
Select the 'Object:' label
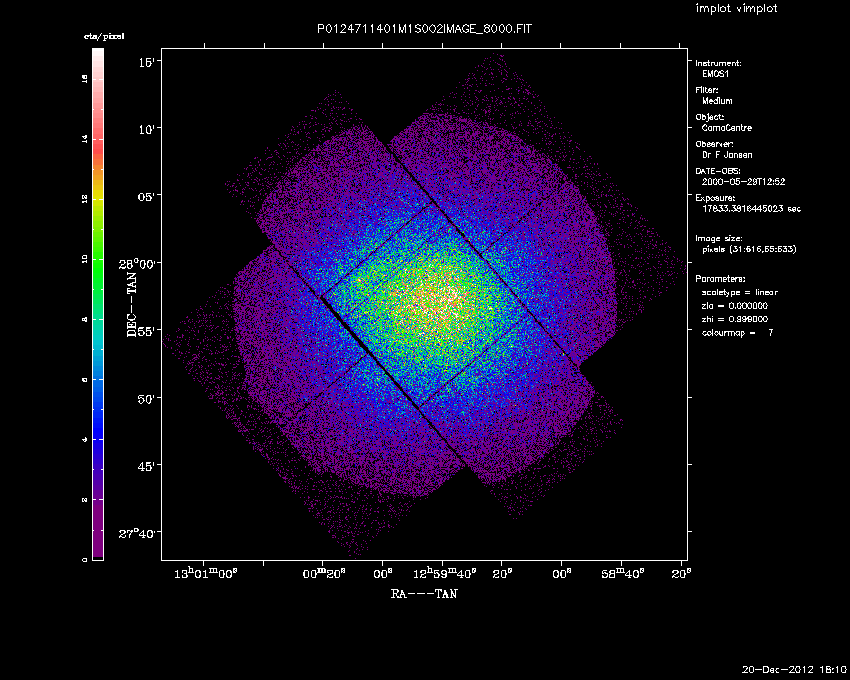[710, 117]
